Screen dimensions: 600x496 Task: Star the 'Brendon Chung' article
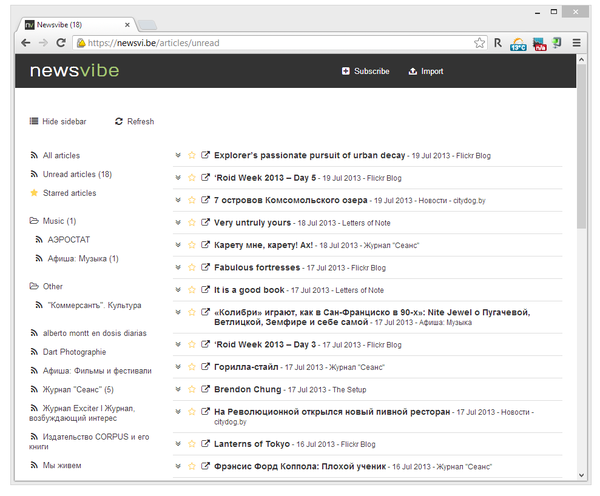pos(192,389)
